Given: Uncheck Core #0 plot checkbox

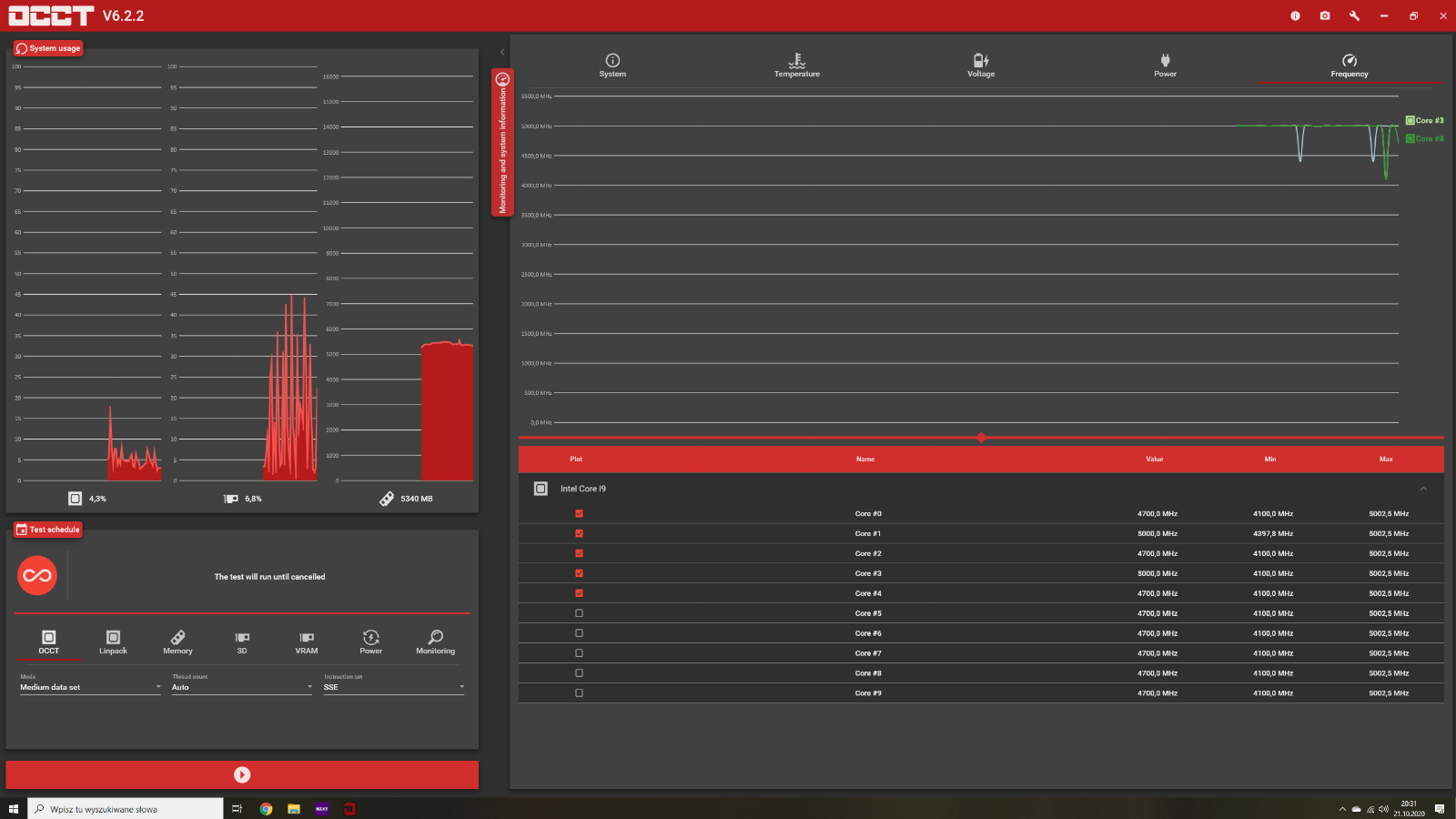Looking at the screenshot, I should pyautogui.click(x=579, y=513).
